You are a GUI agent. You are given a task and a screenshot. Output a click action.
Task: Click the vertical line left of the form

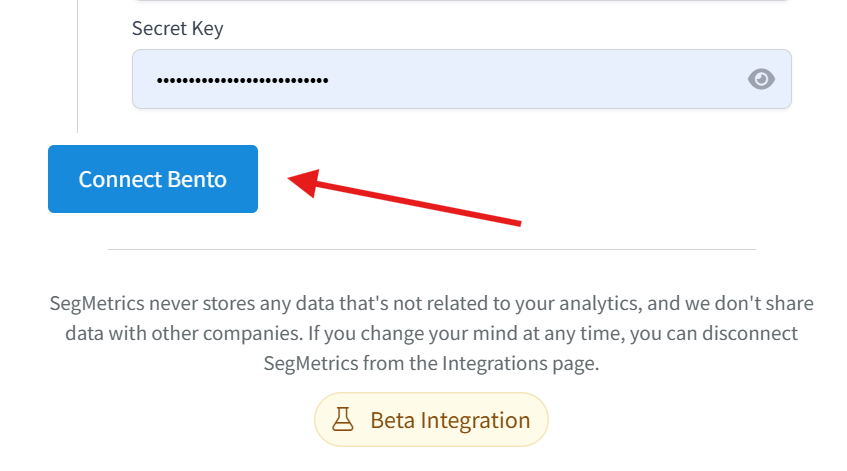pos(78,70)
